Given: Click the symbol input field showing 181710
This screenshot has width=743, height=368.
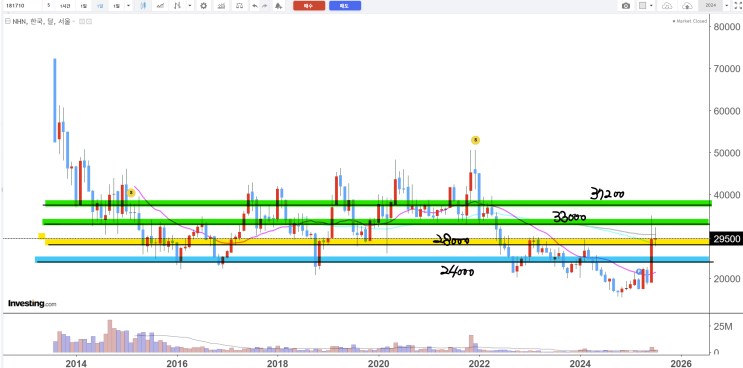Looking at the screenshot, I should point(22,6).
